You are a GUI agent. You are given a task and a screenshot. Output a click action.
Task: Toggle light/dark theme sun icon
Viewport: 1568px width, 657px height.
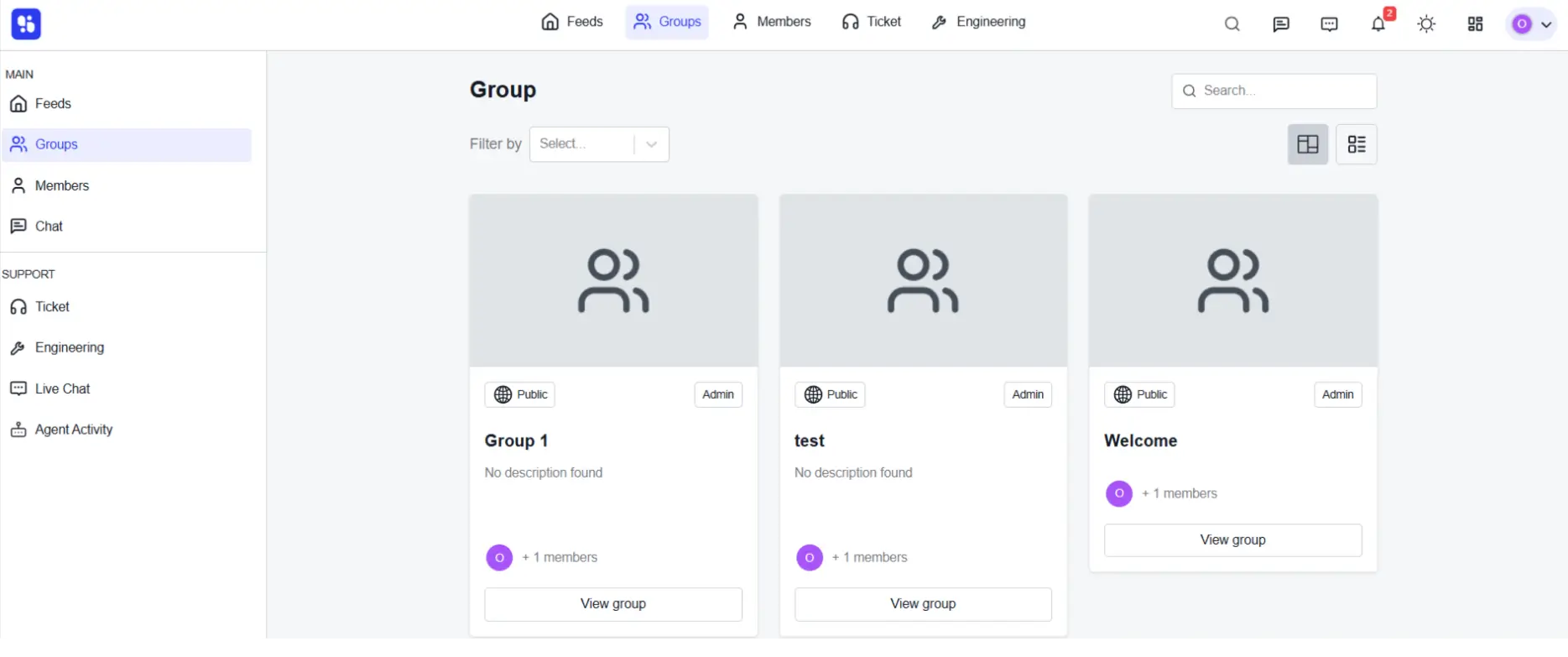1426,24
